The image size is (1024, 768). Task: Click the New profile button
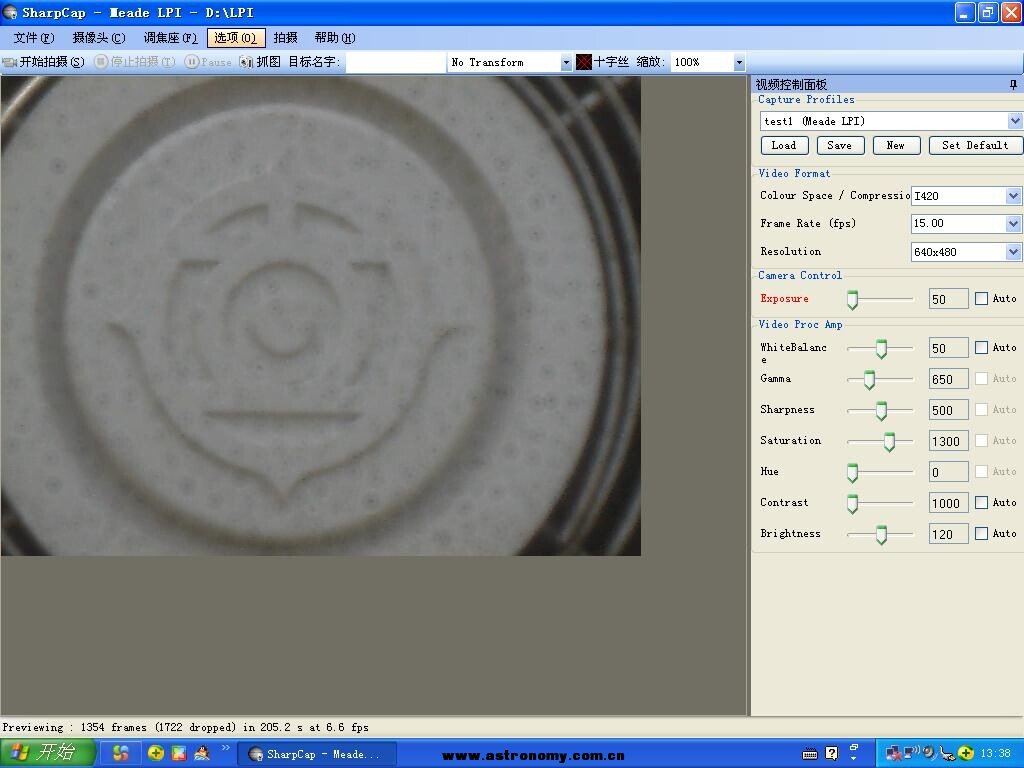[x=897, y=146]
